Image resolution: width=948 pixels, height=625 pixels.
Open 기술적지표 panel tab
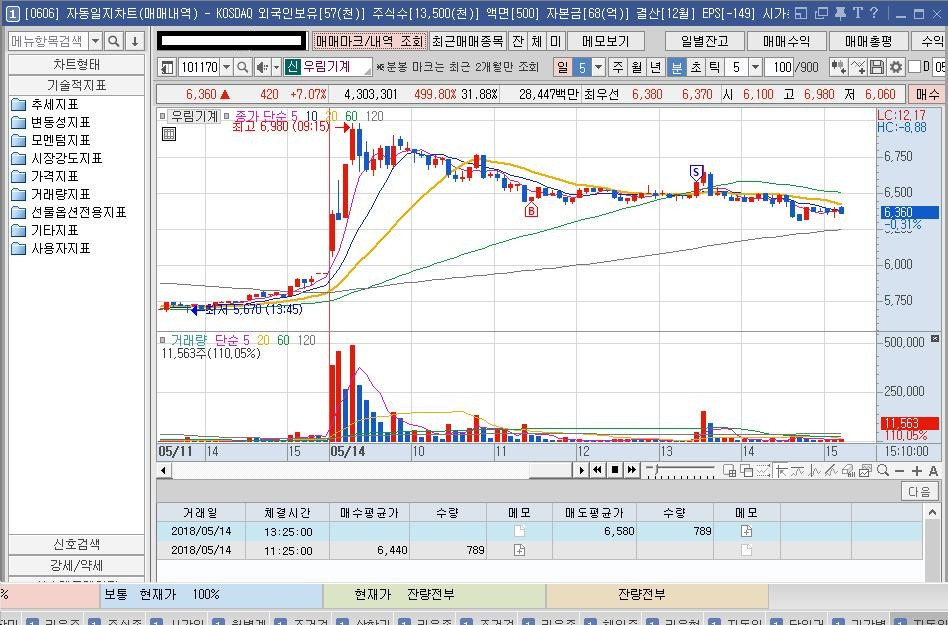76,85
